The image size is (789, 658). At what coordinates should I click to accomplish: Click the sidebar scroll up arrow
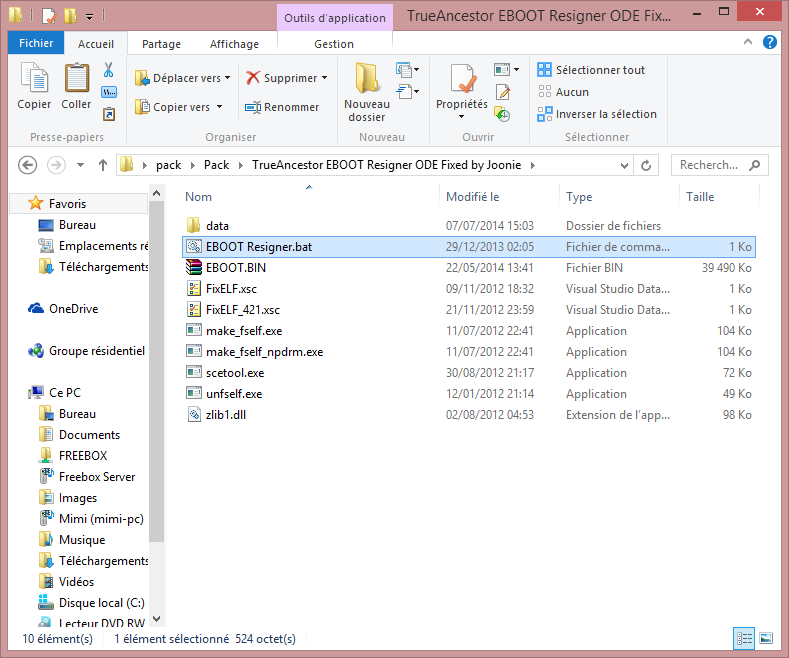click(x=156, y=193)
